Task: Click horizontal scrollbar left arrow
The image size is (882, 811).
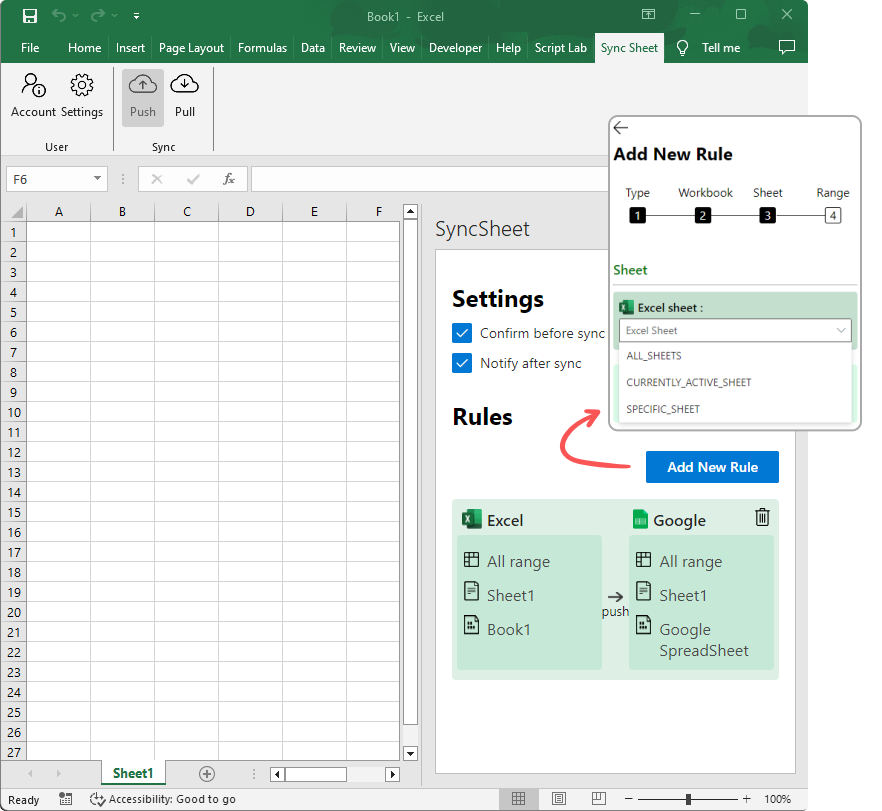Action: coord(277,774)
